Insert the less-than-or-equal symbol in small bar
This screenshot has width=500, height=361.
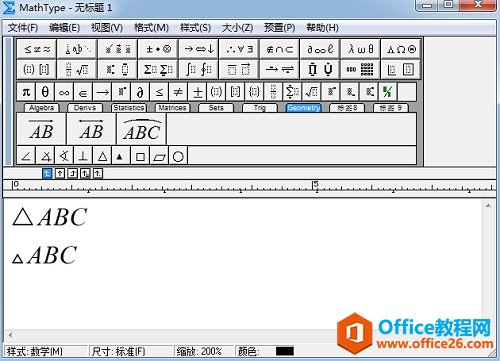click(x=159, y=92)
